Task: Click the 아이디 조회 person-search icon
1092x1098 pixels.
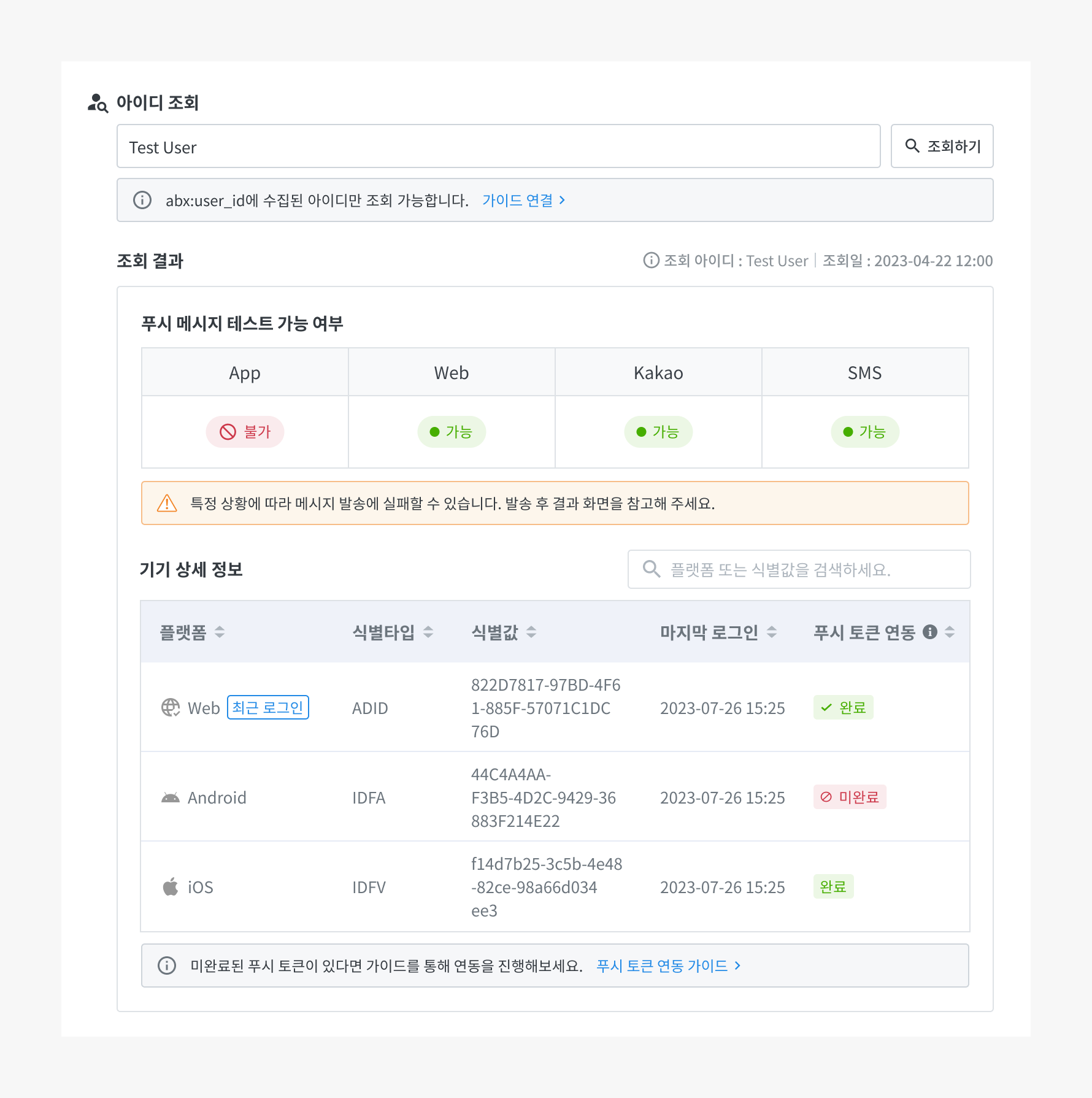Action: (x=97, y=102)
